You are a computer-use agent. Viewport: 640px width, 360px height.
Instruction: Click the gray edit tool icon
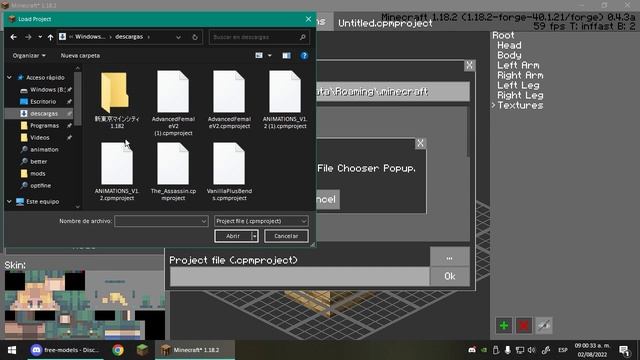(544, 326)
